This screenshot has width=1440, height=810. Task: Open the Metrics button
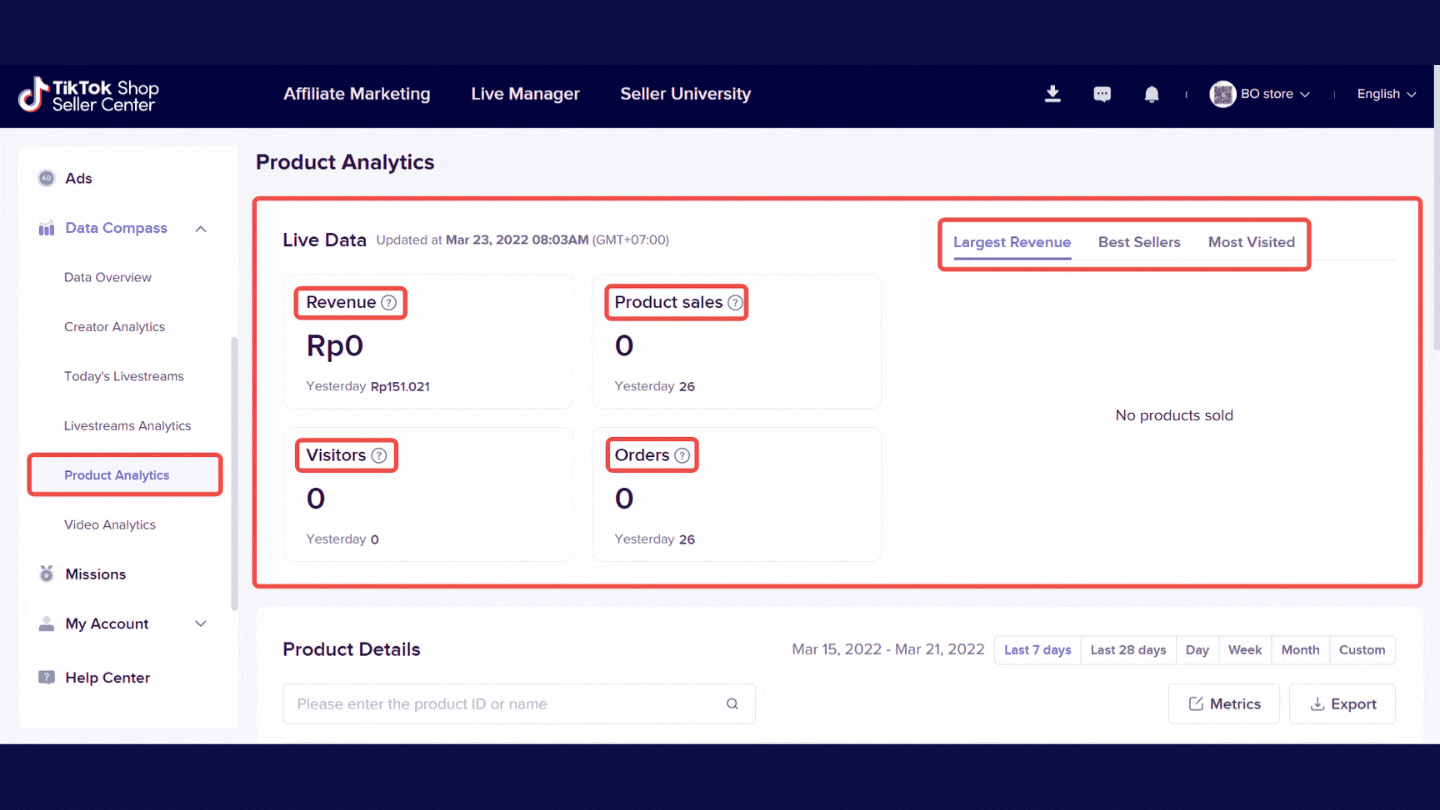coord(1224,704)
